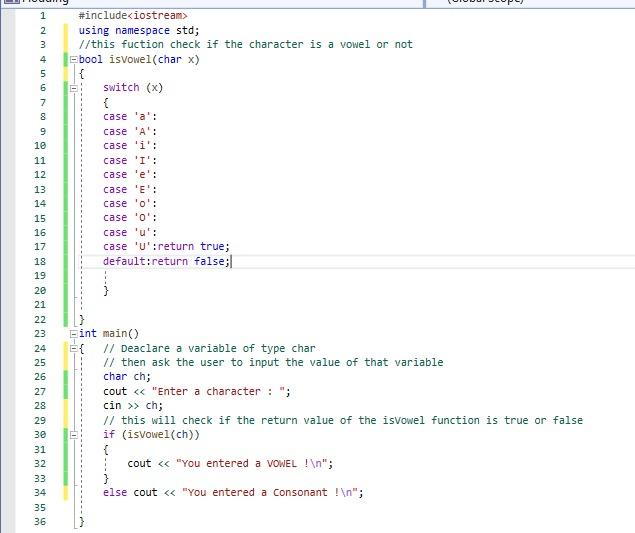Viewport: 635px width, 533px height.
Task: Collapse the int main() function
Action: pos(73,334)
